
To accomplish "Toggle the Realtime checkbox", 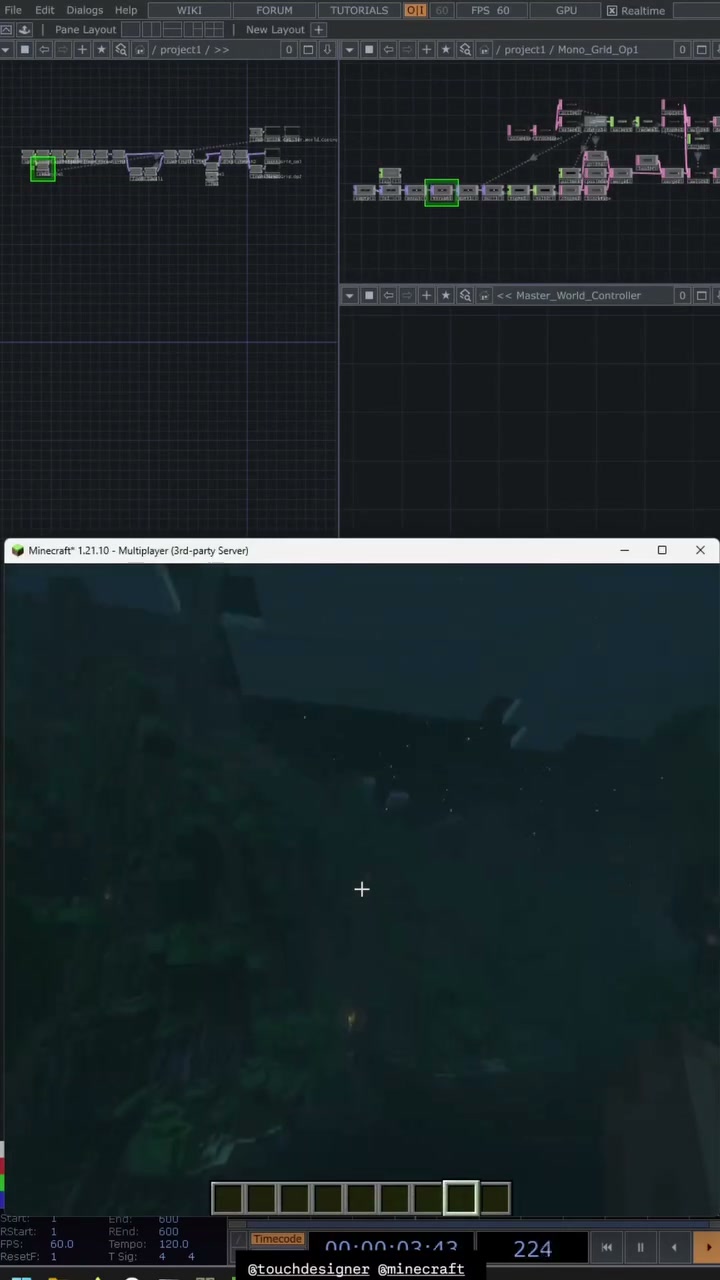I will pyautogui.click(x=612, y=11).
